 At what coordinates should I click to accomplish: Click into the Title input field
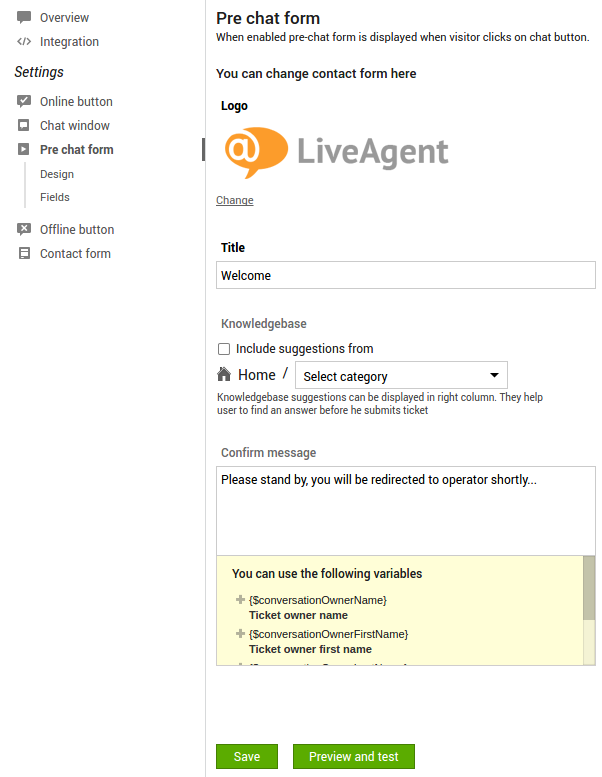(406, 275)
